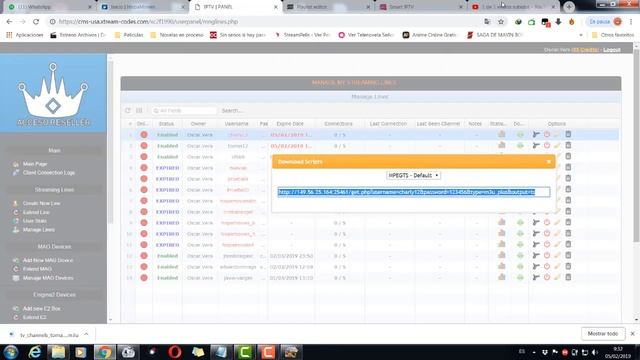Click Extend Line in sidebar

click(x=36, y=212)
